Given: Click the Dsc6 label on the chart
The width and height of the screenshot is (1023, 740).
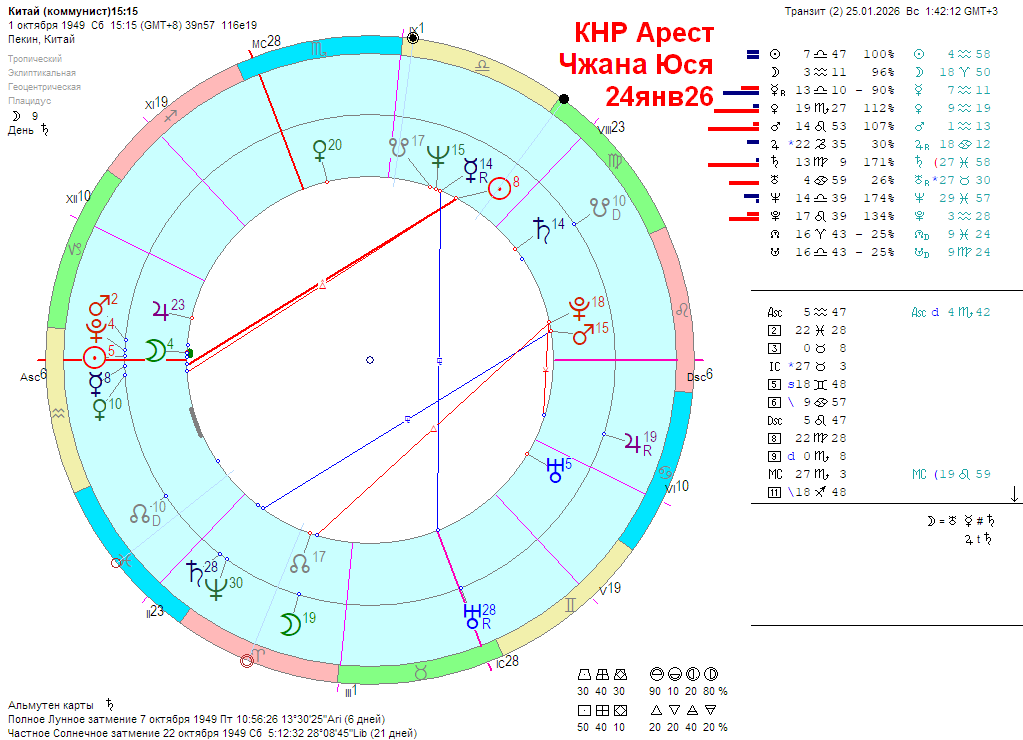Looking at the screenshot, I should (x=700, y=376).
